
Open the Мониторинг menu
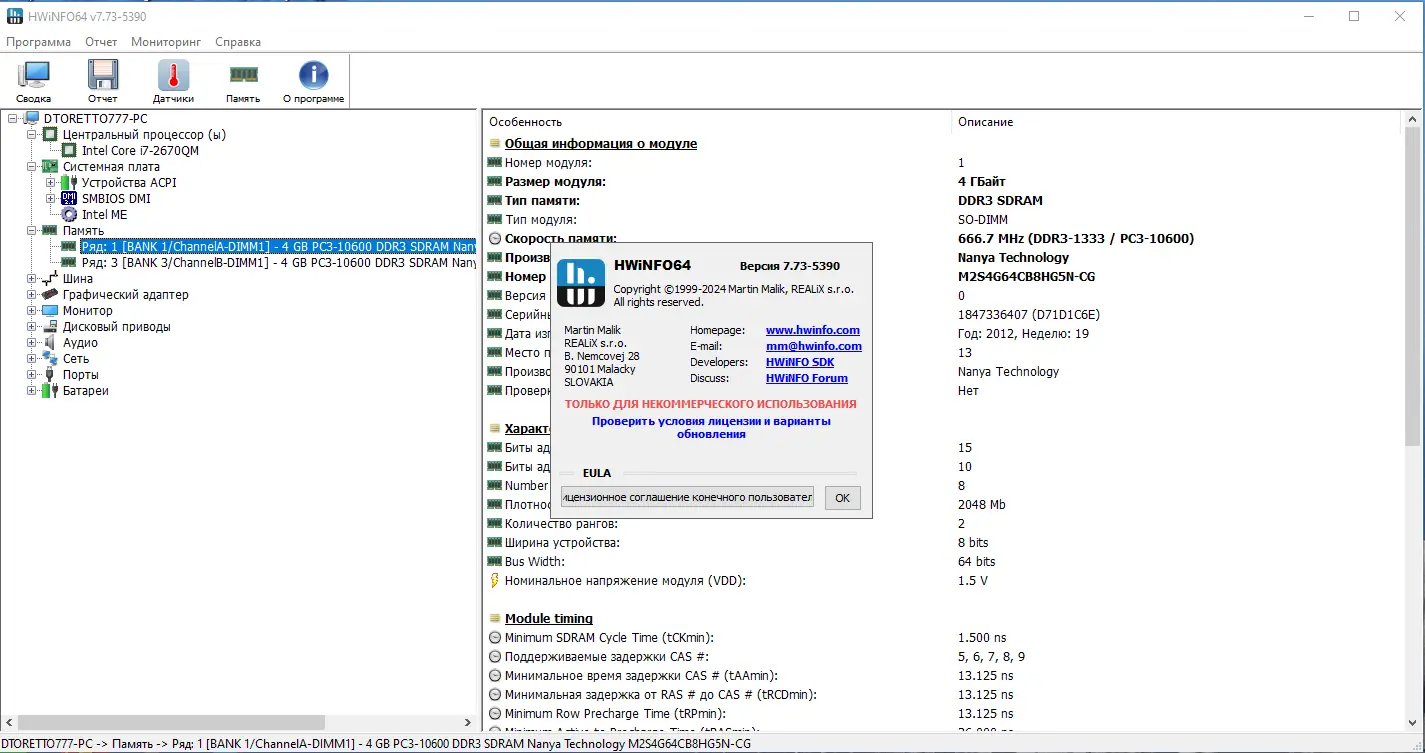(x=166, y=42)
